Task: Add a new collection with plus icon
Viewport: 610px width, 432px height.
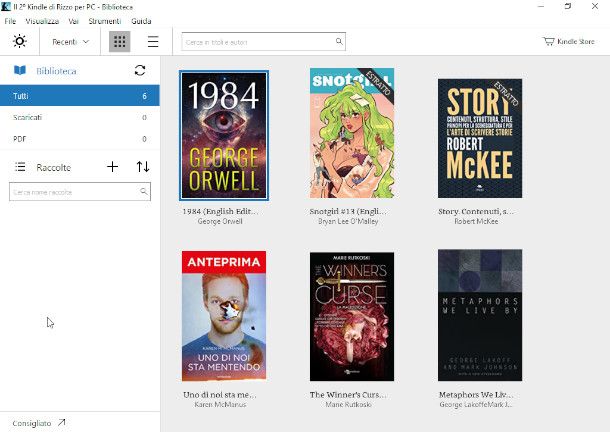Action: pyautogui.click(x=112, y=167)
